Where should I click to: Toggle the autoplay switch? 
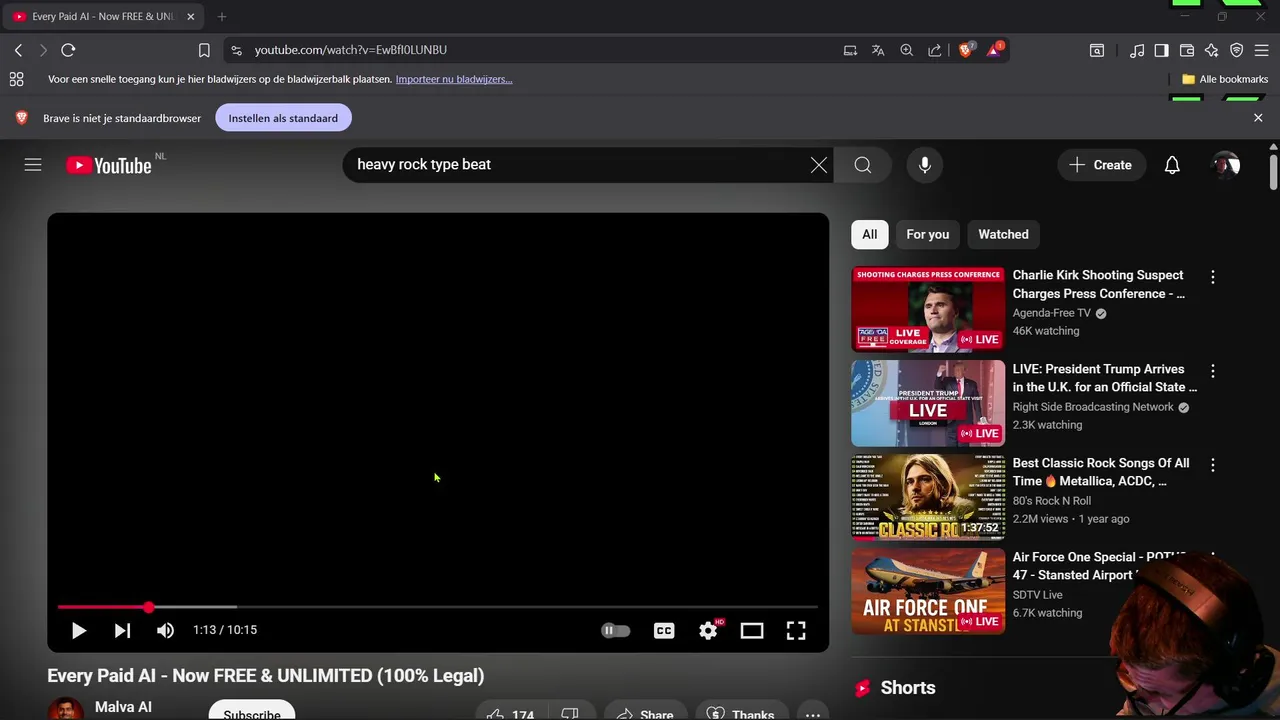pyautogui.click(x=615, y=630)
